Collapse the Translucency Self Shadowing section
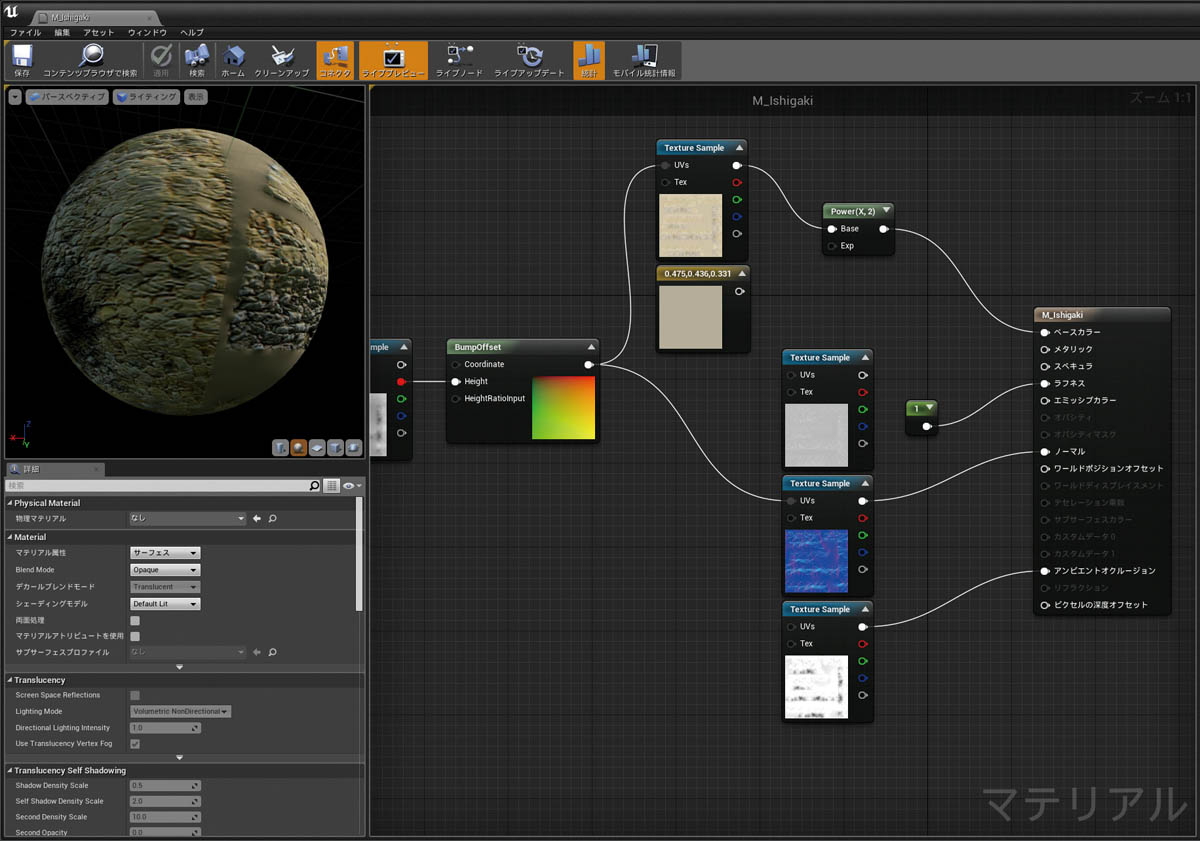 point(8,770)
